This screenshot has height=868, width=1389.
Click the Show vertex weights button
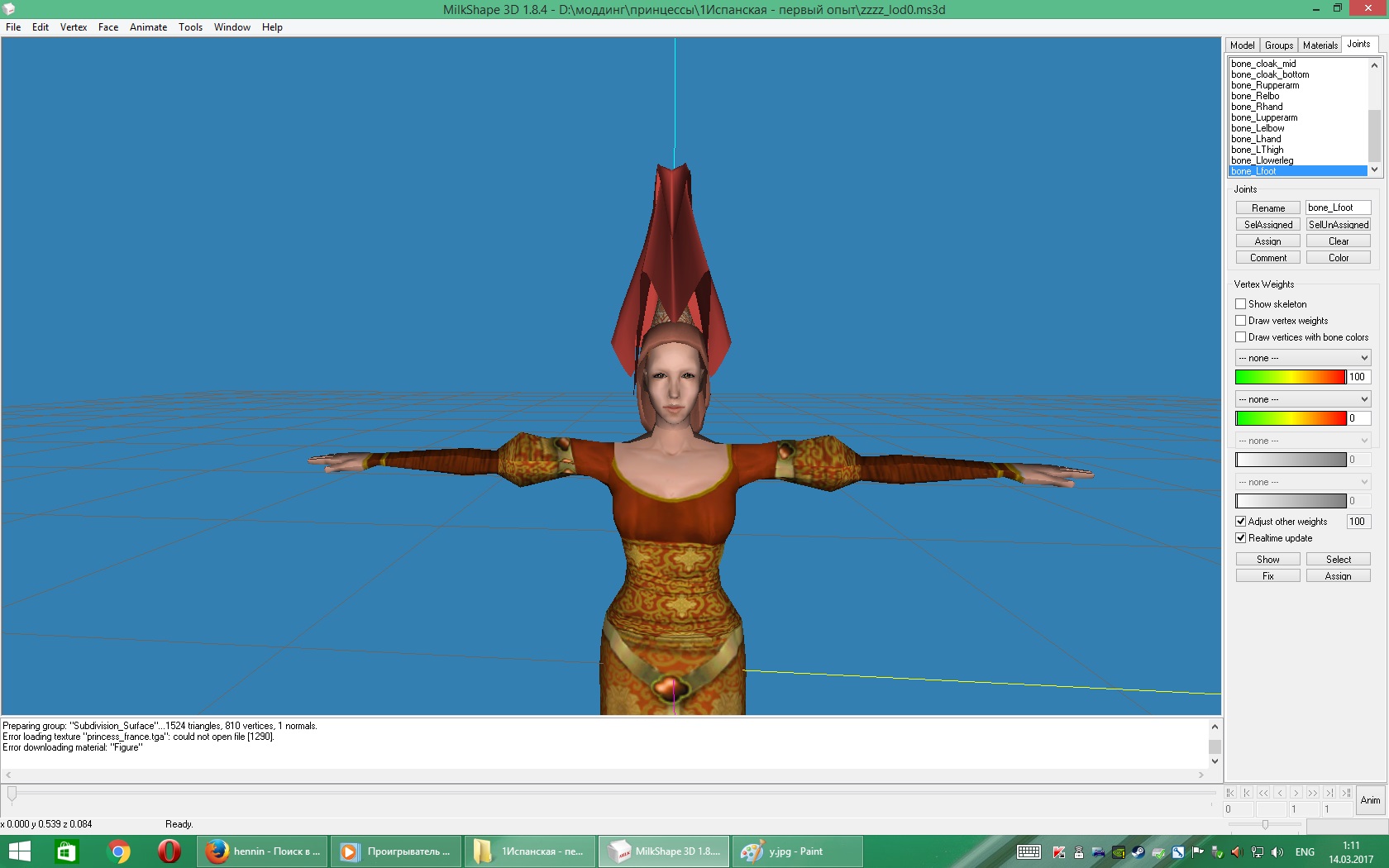coord(1268,560)
